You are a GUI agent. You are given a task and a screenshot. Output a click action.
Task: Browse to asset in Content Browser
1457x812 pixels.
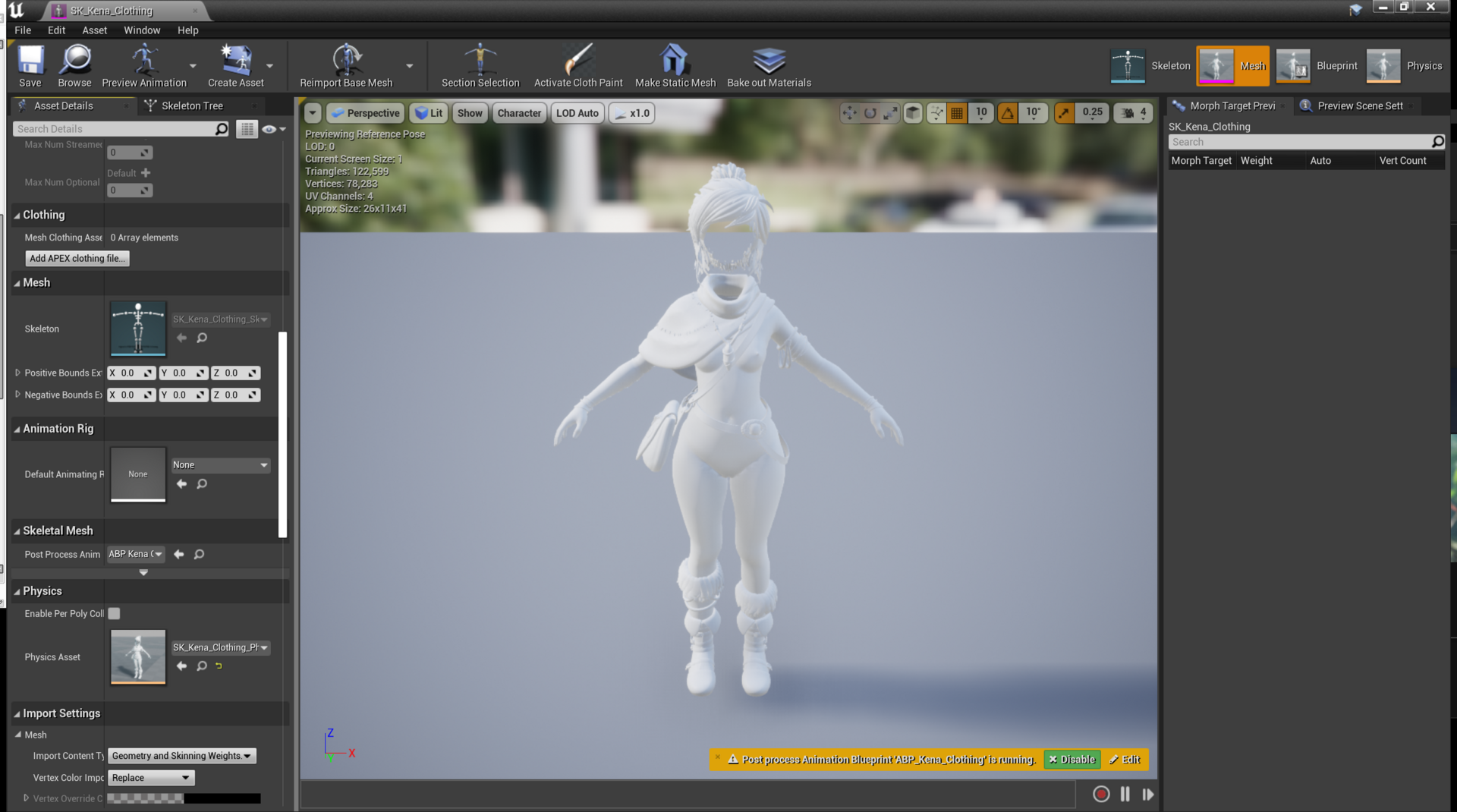pos(74,66)
